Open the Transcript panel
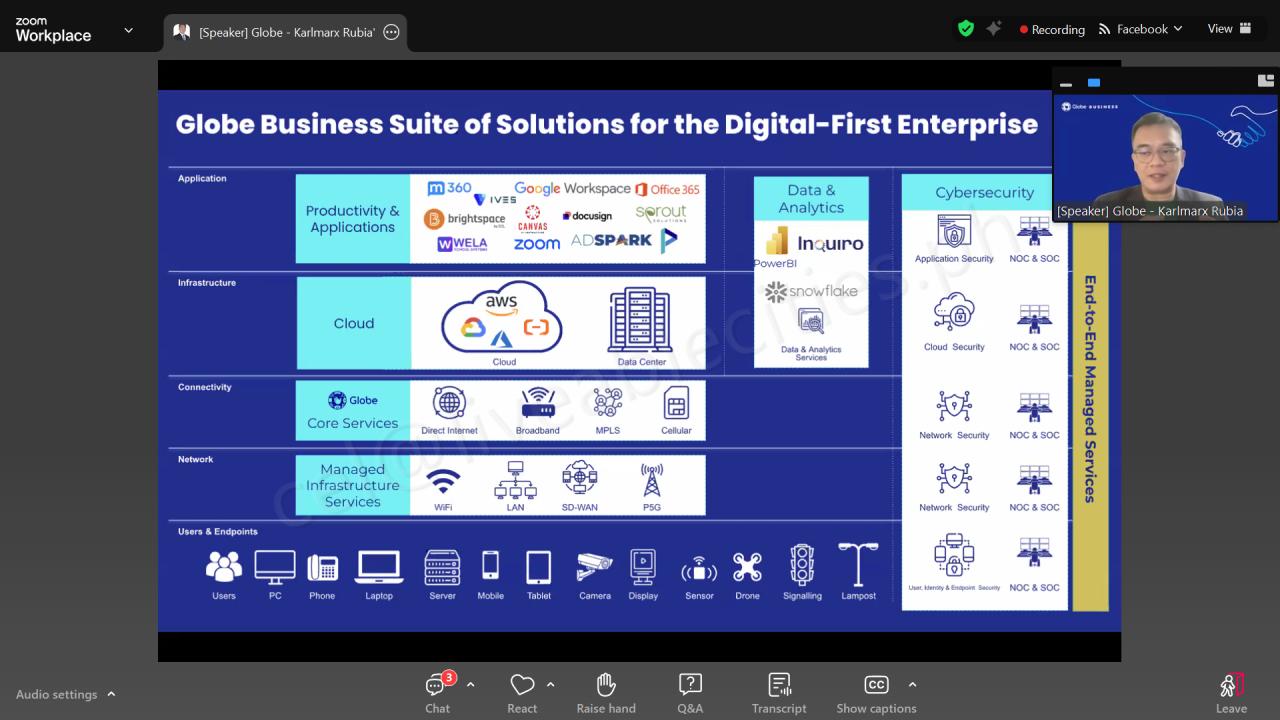The image size is (1280, 720). pos(779,693)
